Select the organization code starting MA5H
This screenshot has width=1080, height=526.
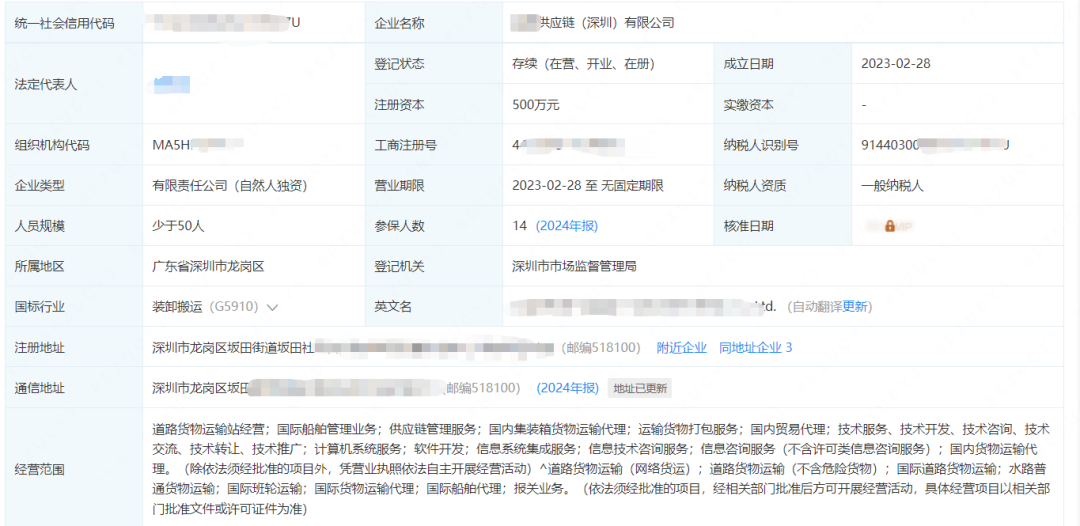198,145
